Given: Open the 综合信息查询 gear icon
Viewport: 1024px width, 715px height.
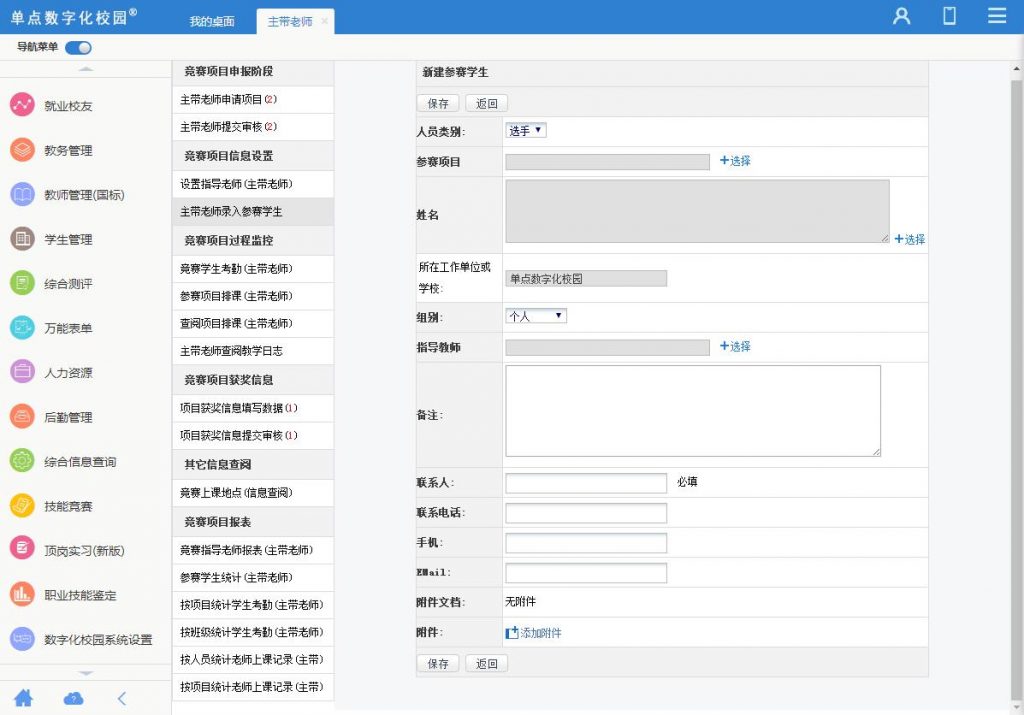Looking at the screenshot, I should (22, 460).
